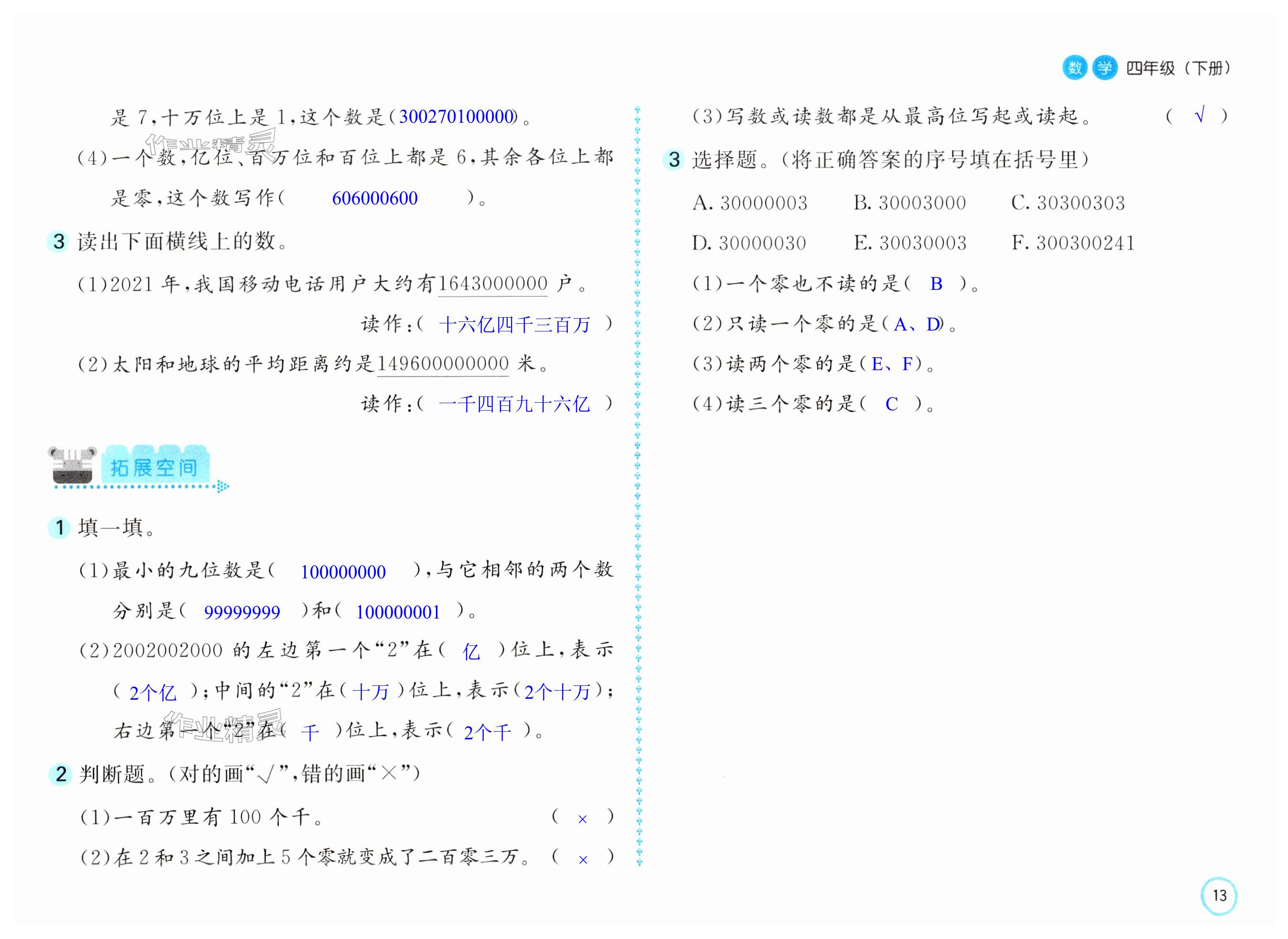Click number 3 badge beside 选择题
The height and width of the screenshot is (939, 1288).
click(674, 160)
